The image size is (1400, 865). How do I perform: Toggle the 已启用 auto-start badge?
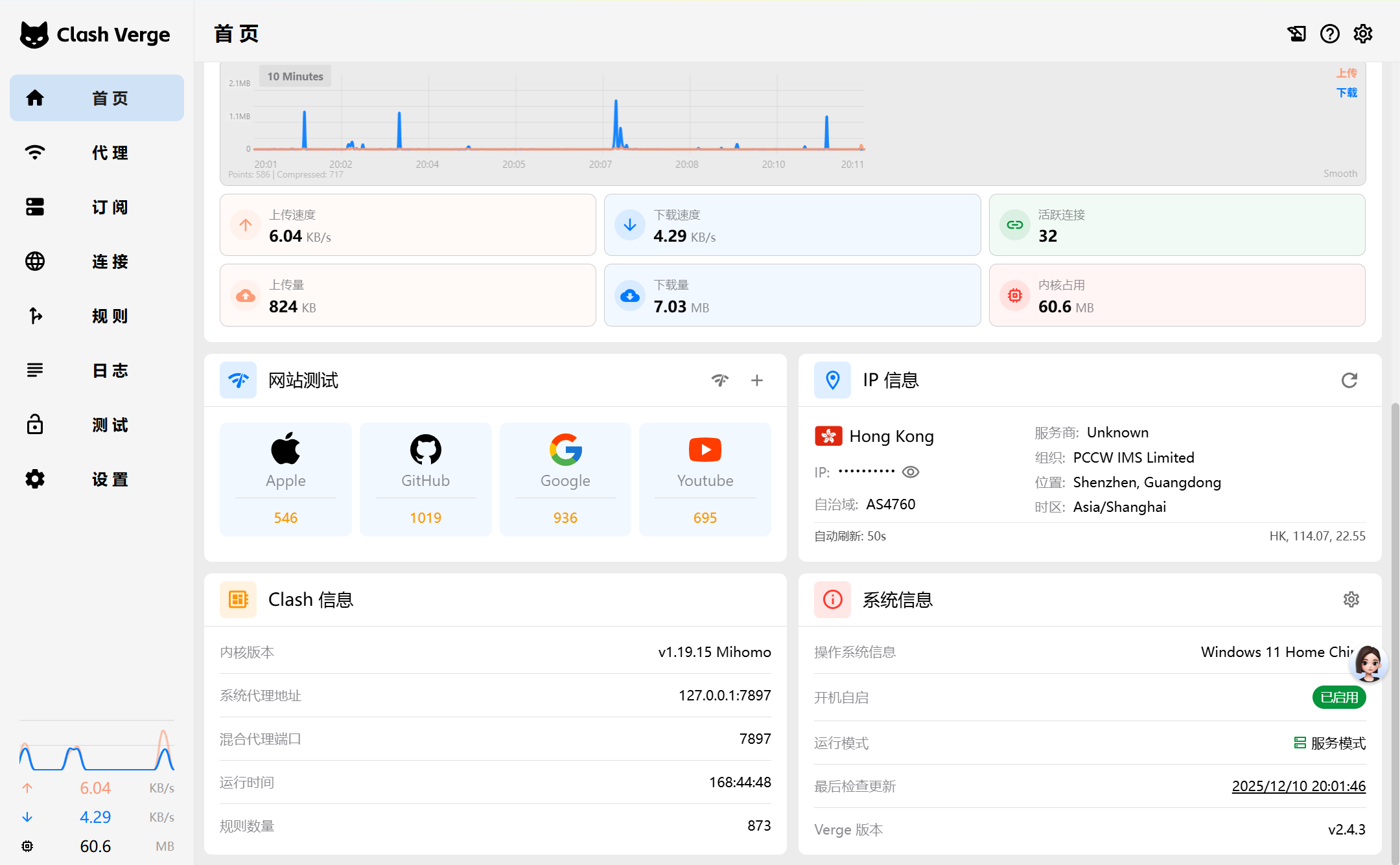point(1338,697)
